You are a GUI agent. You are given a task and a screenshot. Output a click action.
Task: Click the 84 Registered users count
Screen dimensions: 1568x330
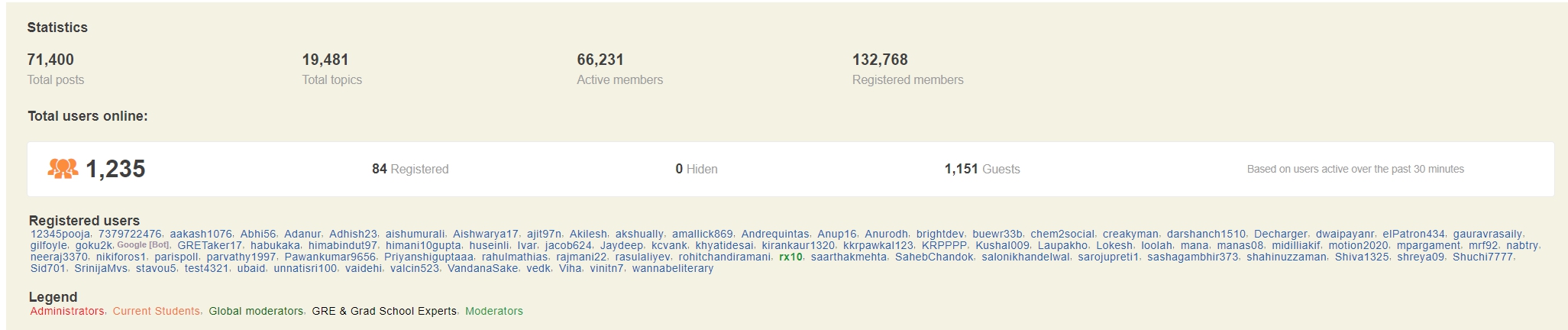[x=410, y=169]
